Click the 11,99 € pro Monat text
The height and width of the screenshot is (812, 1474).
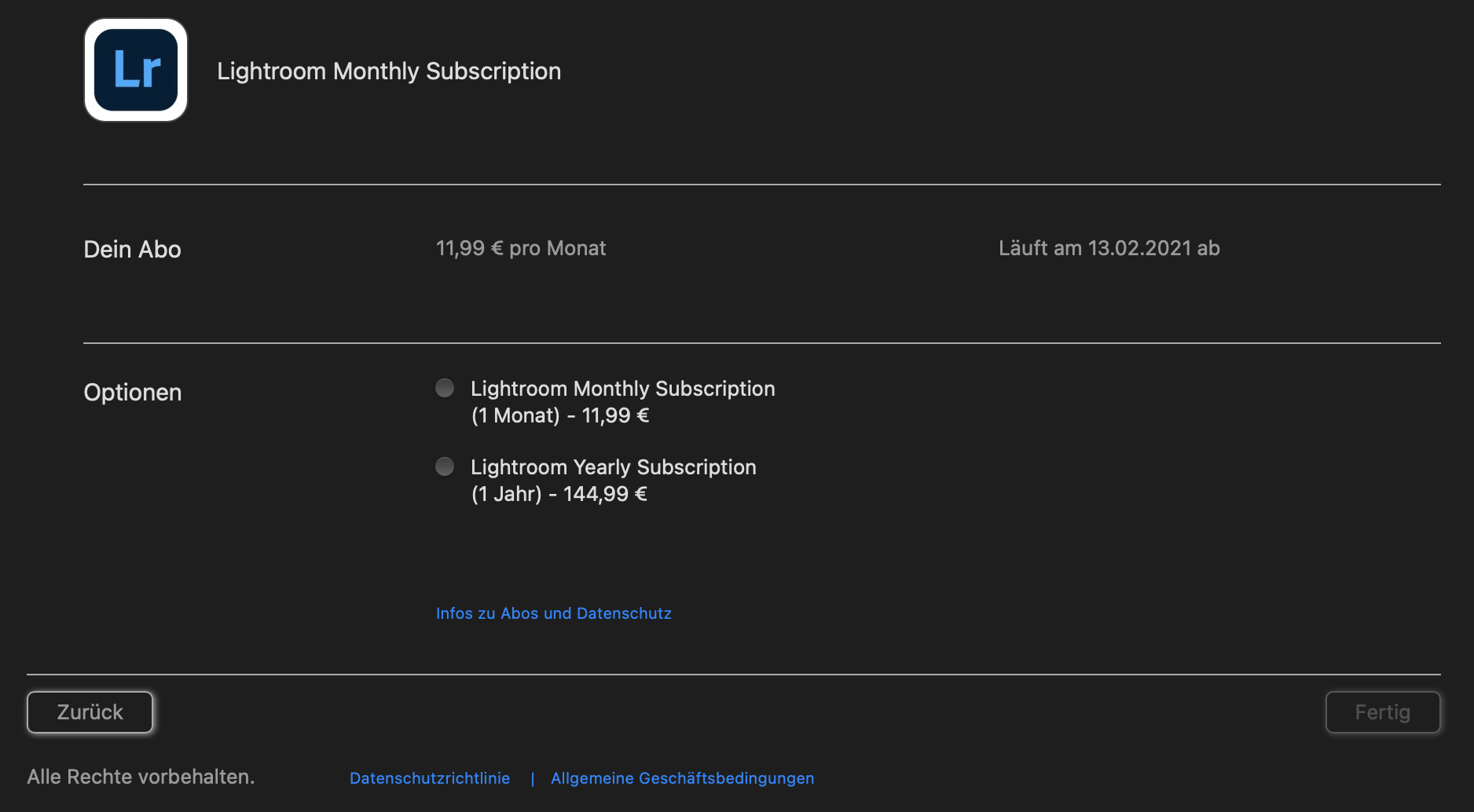coord(521,248)
